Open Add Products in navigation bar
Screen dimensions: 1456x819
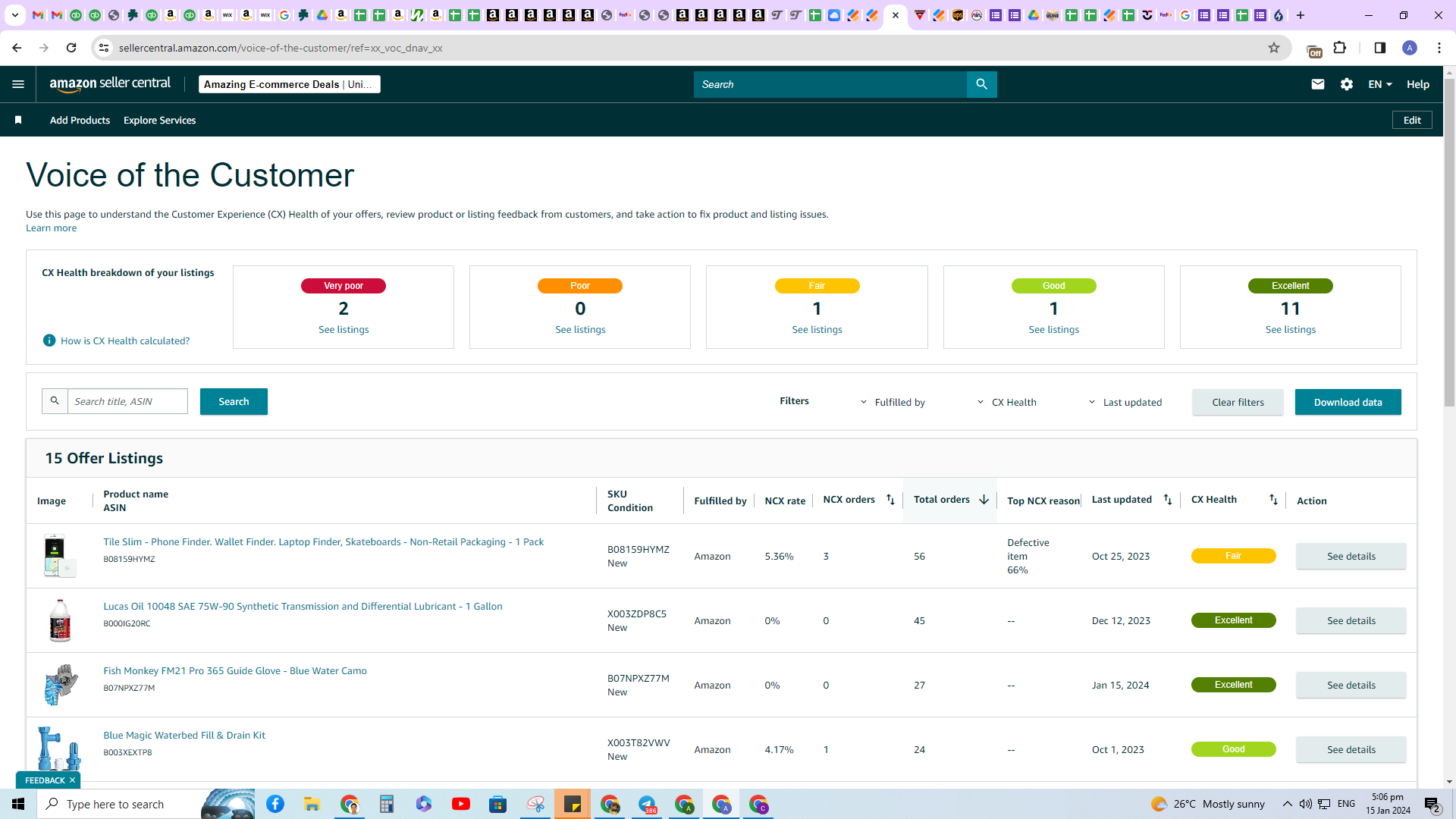click(x=80, y=120)
